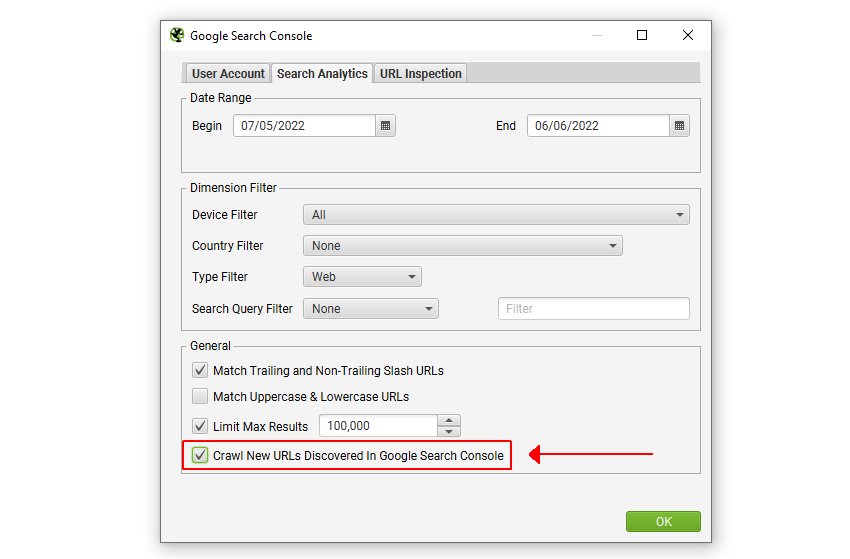Viewport: 850px width, 559px height.
Task: Minimize the Google Search Console window
Action: pyautogui.click(x=597, y=35)
